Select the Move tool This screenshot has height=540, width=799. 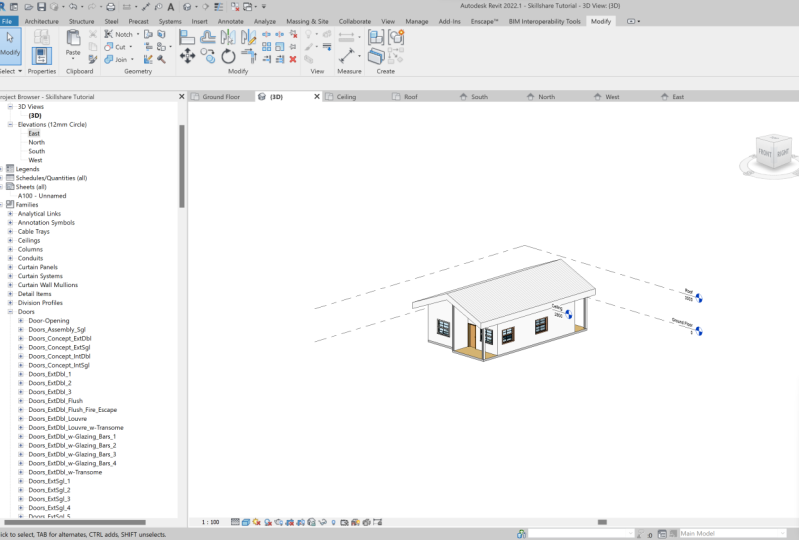pyautogui.click(x=187, y=56)
